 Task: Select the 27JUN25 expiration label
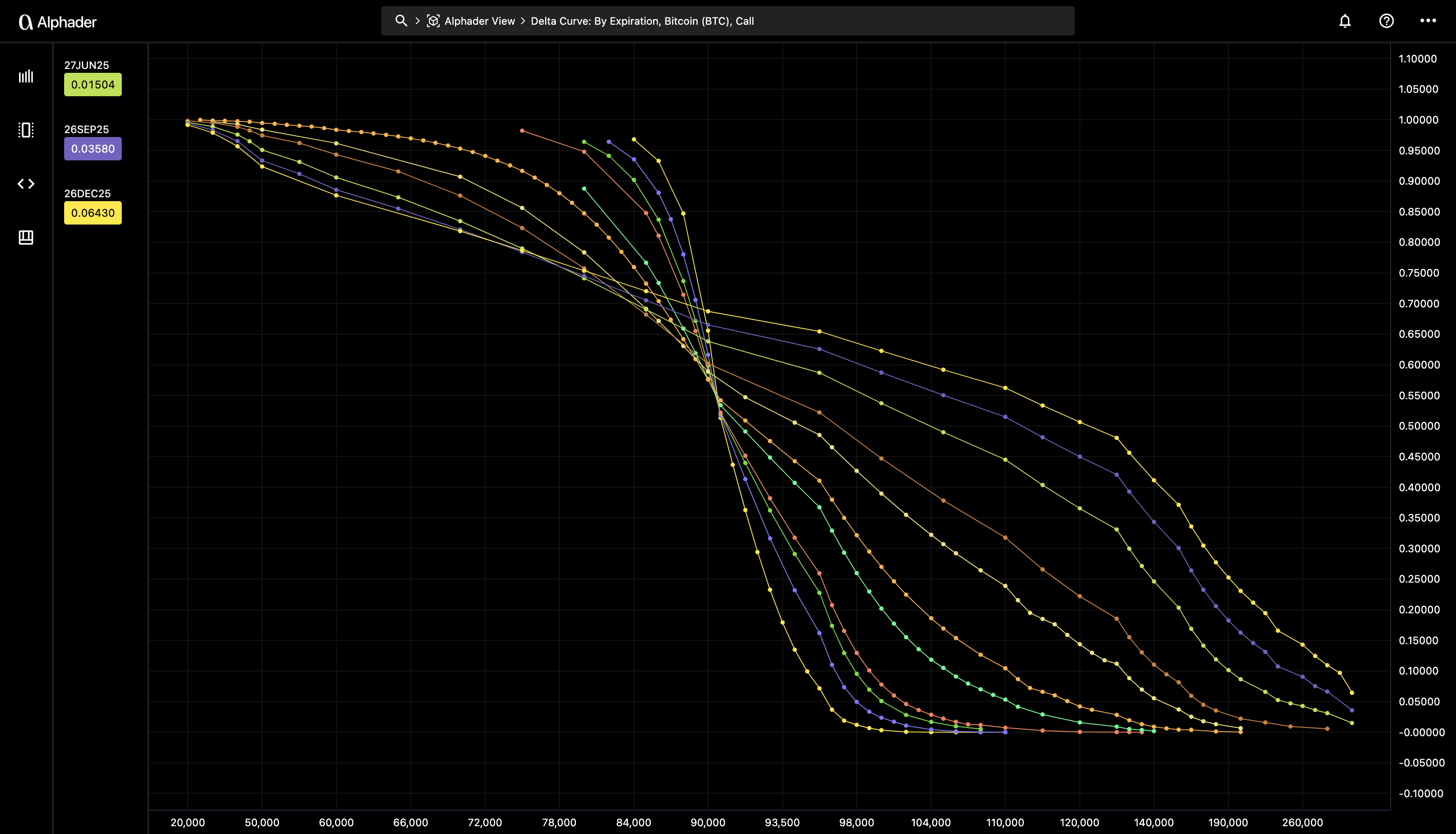(87, 65)
